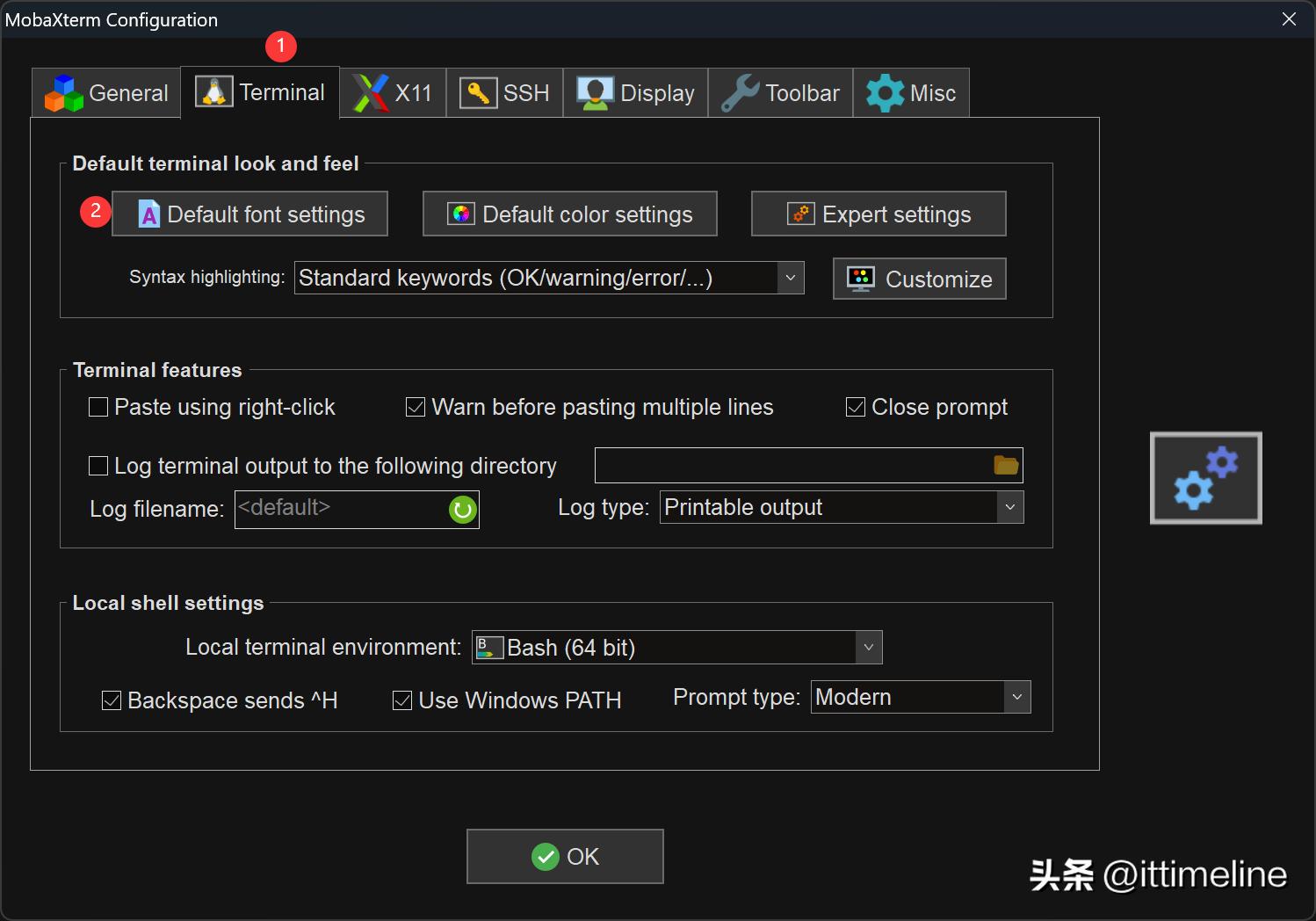Open the Log type dropdown
This screenshot has width=1316, height=921.
tap(1009, 507)
